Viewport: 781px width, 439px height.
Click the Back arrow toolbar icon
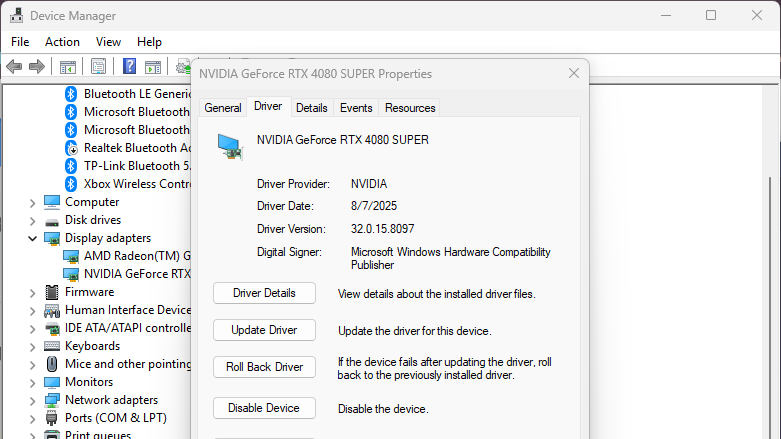point(14,67)
